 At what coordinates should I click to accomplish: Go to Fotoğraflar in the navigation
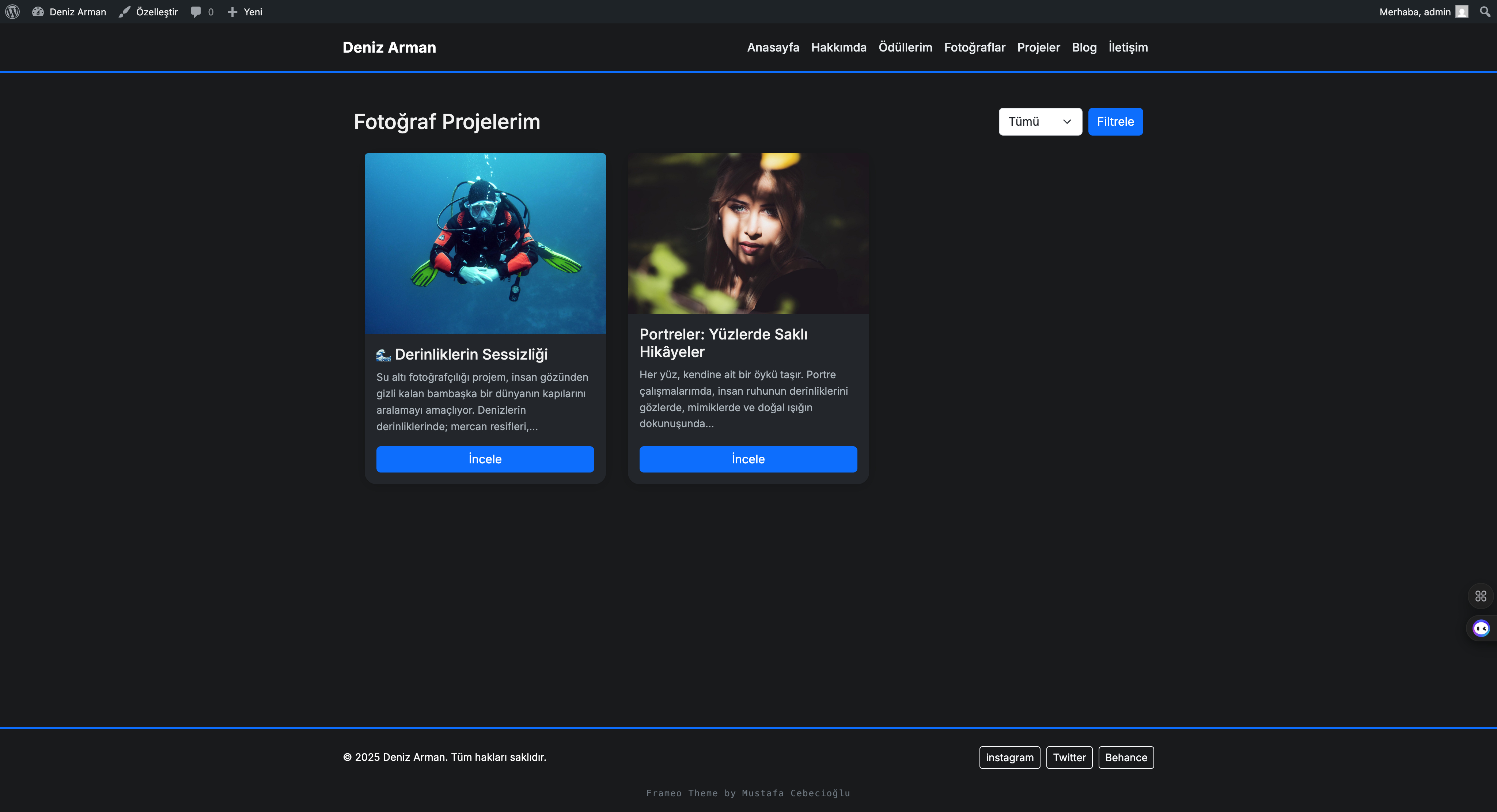(975, 47)
